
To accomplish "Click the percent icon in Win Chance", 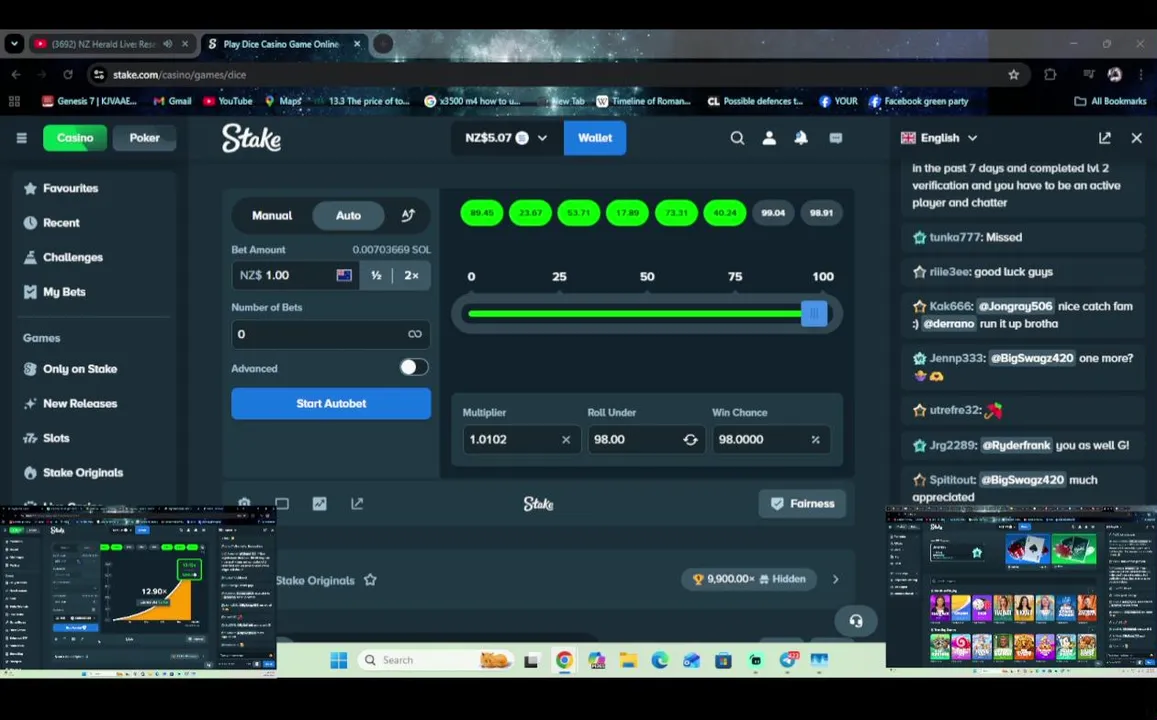I will coord(815,440).
